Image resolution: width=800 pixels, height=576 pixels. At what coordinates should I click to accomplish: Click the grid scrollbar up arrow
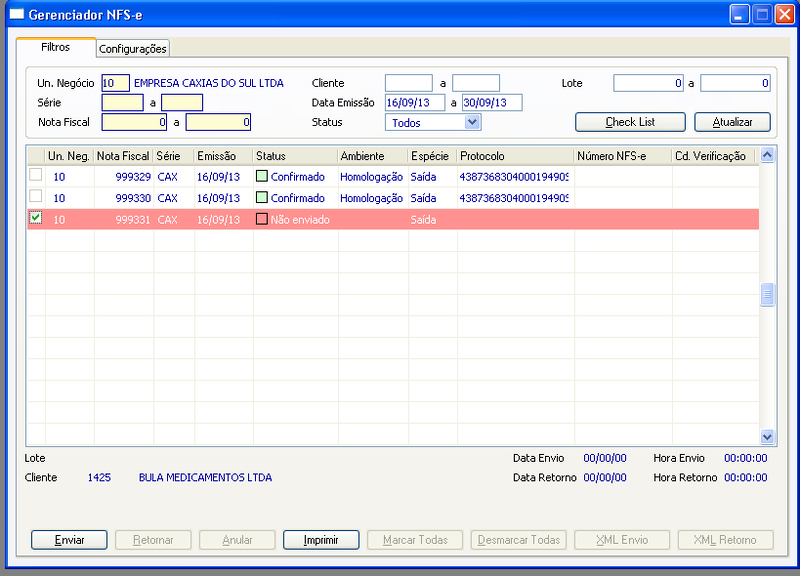767,155
